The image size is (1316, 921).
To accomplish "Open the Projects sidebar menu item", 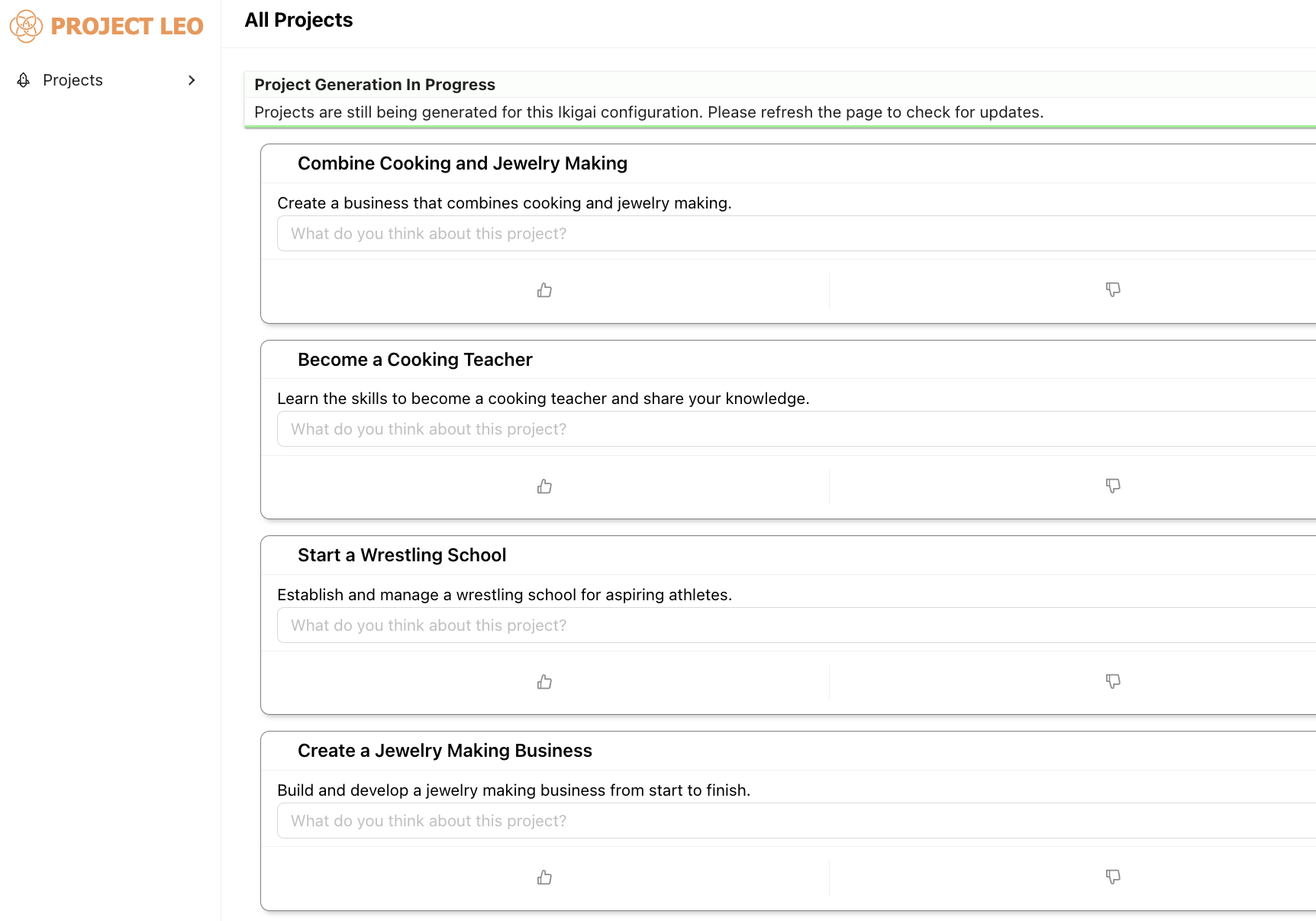I will click(73, 80).
